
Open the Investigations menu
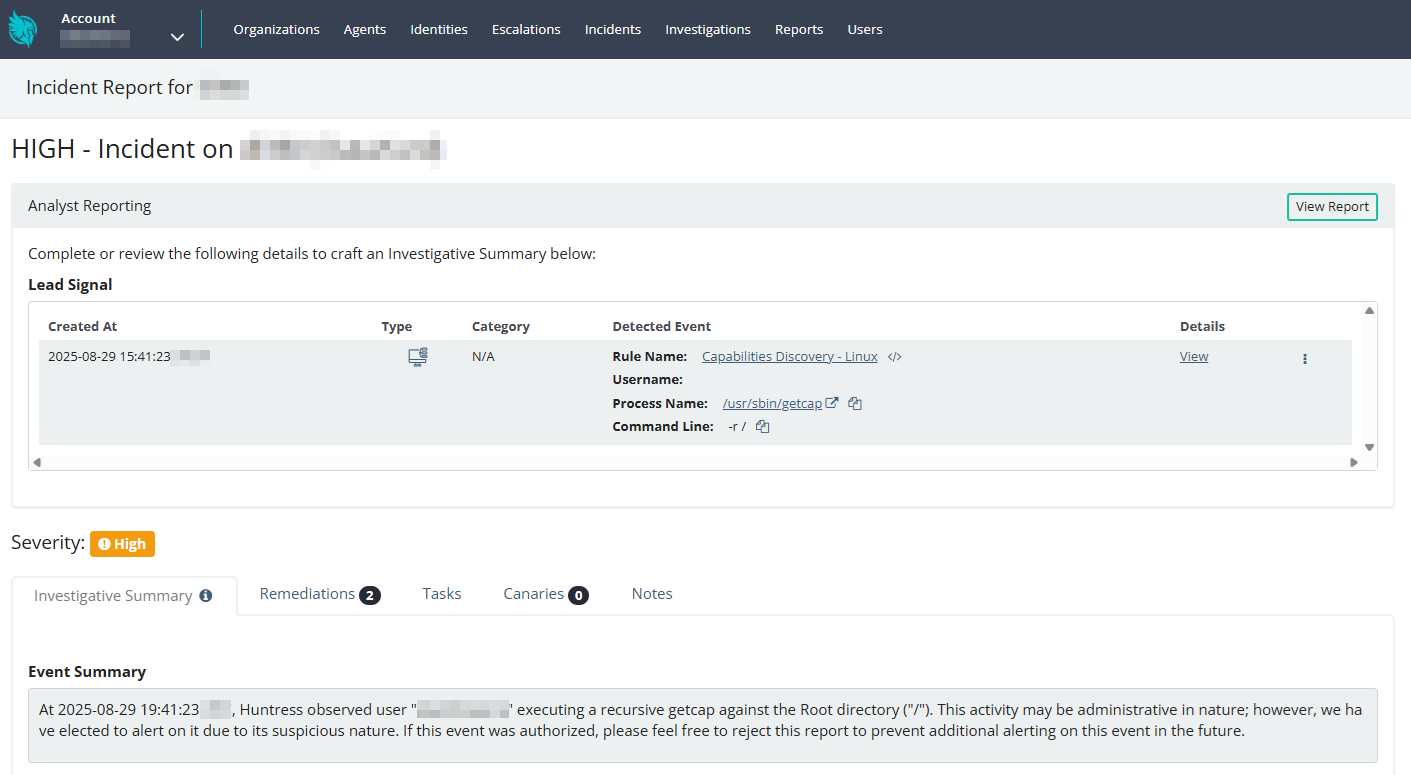(x=708, y=29)
